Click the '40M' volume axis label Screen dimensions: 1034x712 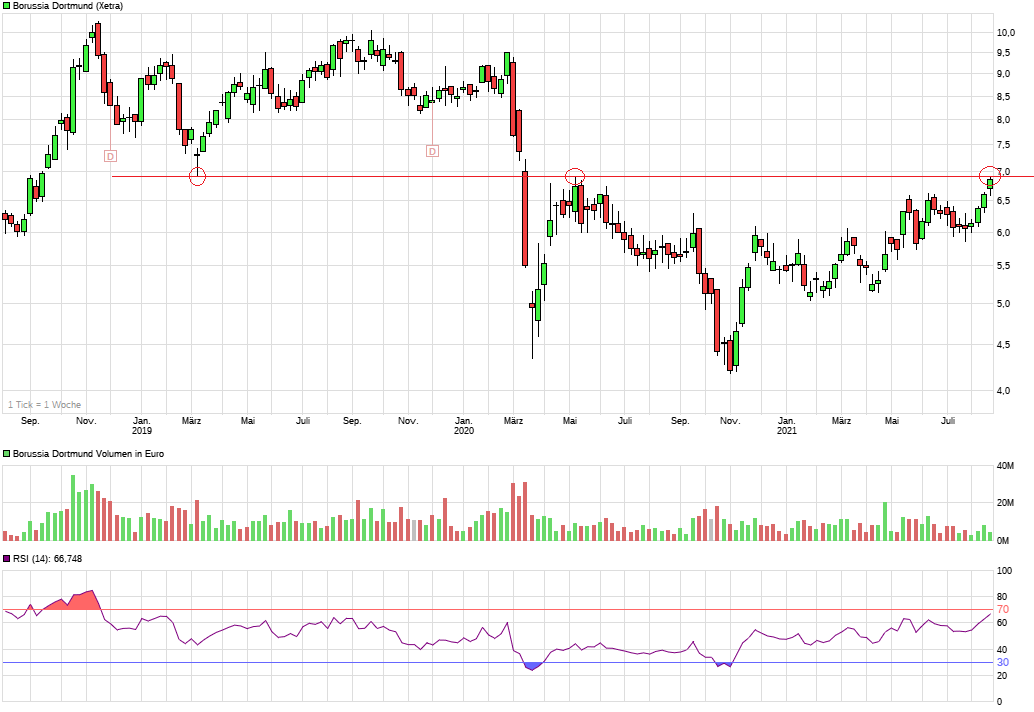pos(1006,466)
